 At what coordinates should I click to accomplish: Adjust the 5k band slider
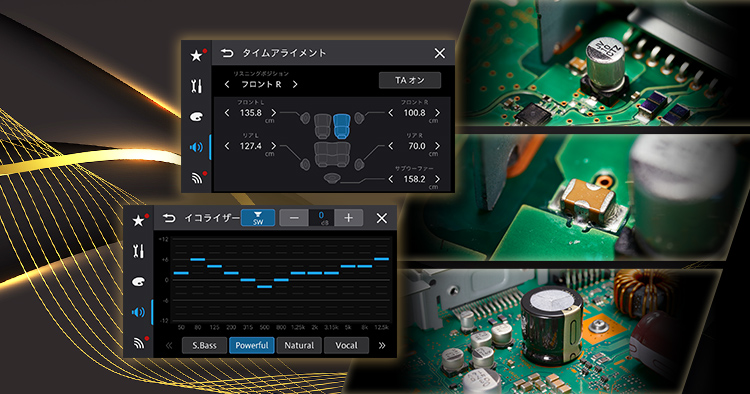[x=348, y=266]
